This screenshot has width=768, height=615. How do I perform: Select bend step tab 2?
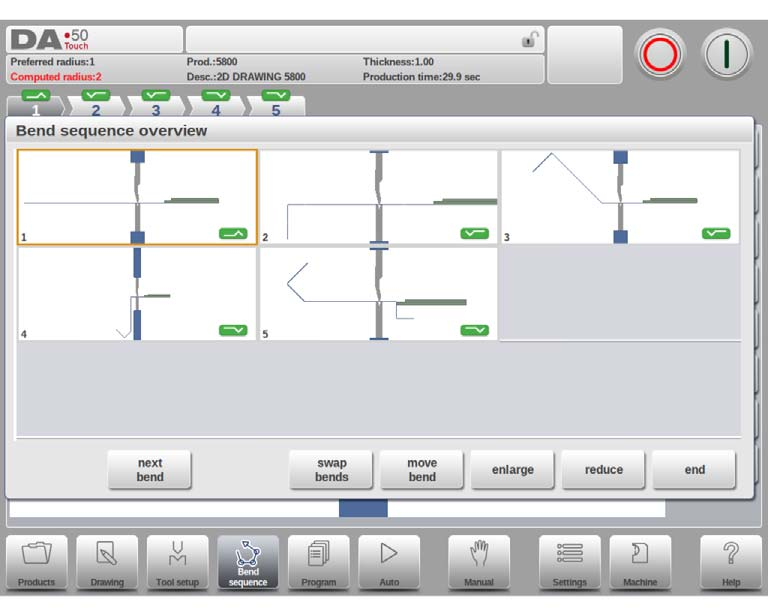click(96, 108)
